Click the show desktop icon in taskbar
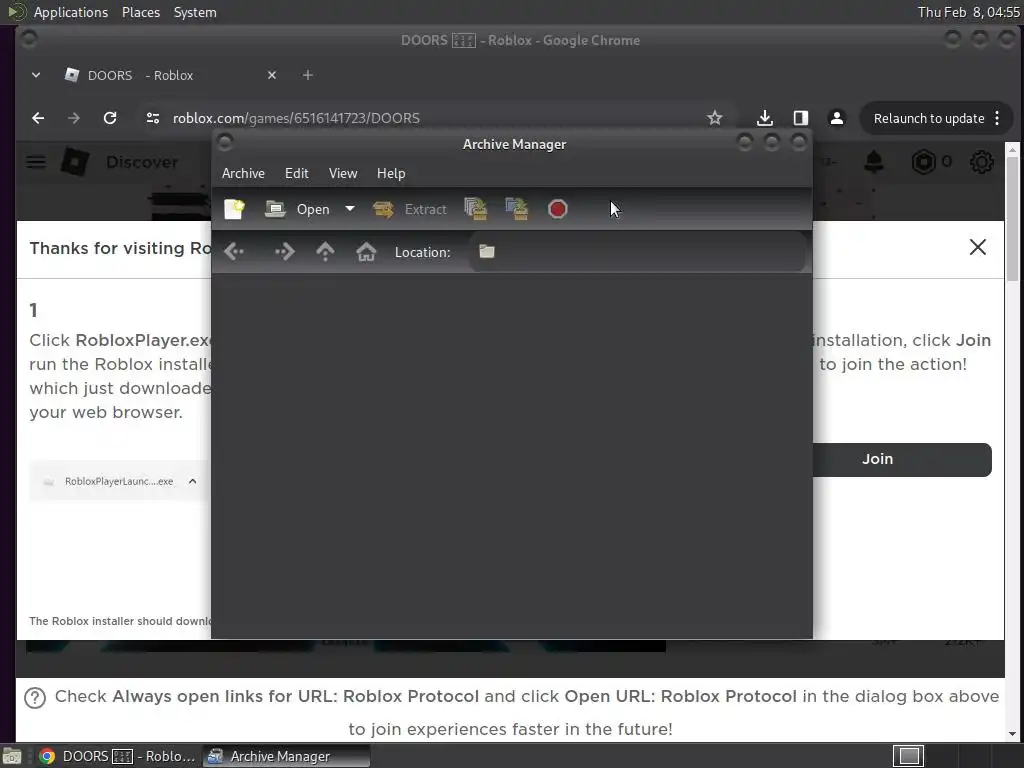The image size is (1024, 768). (11, 756)
